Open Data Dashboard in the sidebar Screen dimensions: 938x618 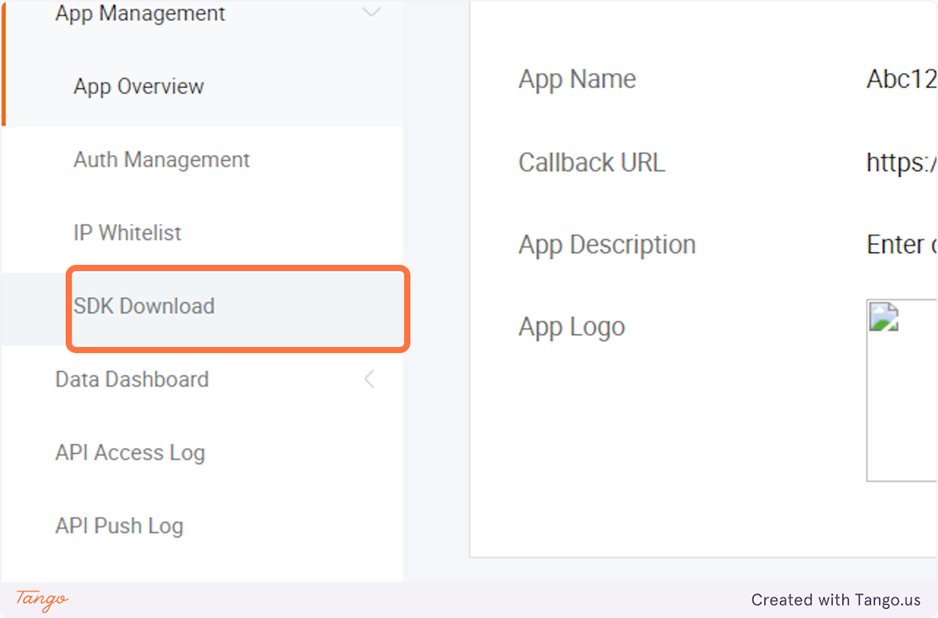(132, 379)
